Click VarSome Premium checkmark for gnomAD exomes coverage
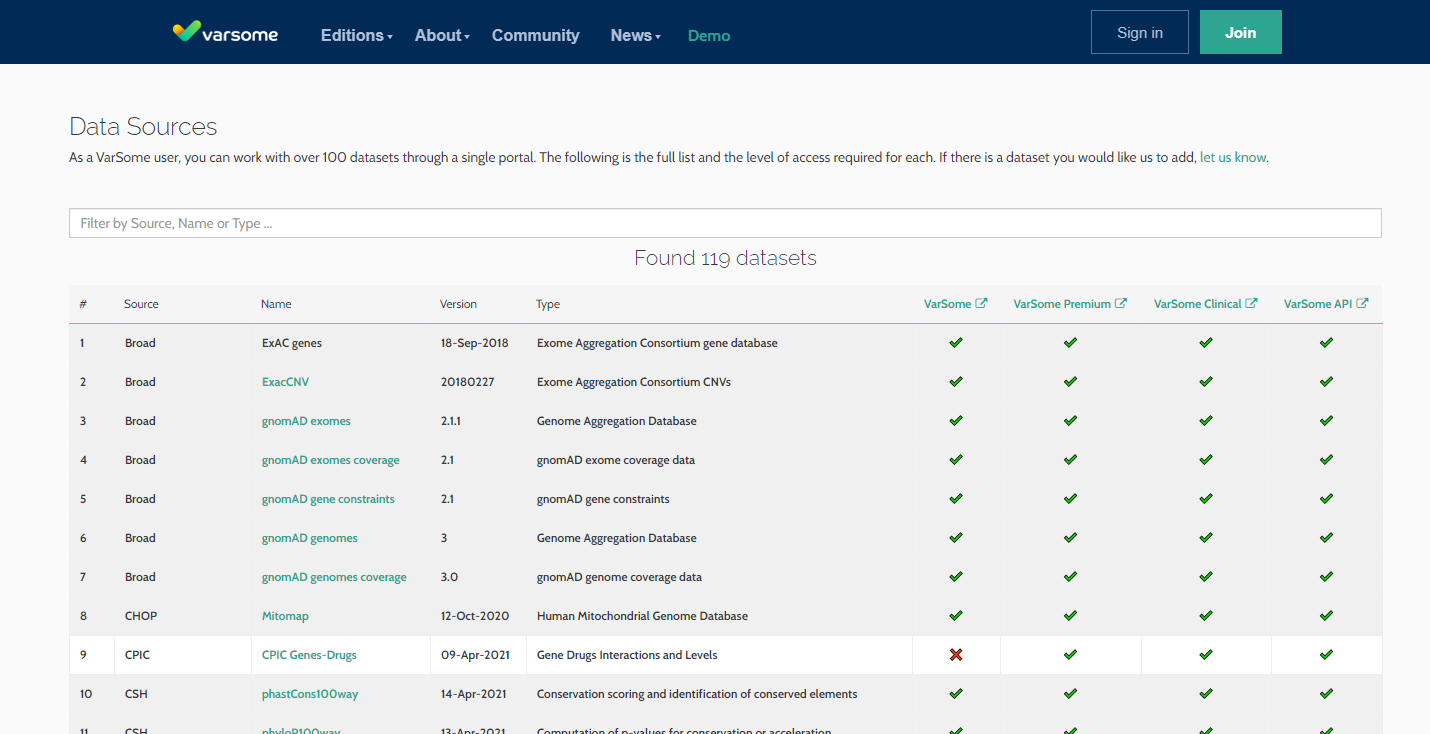Screen dimensions: 1430x734 click(x=1070, y=460)
